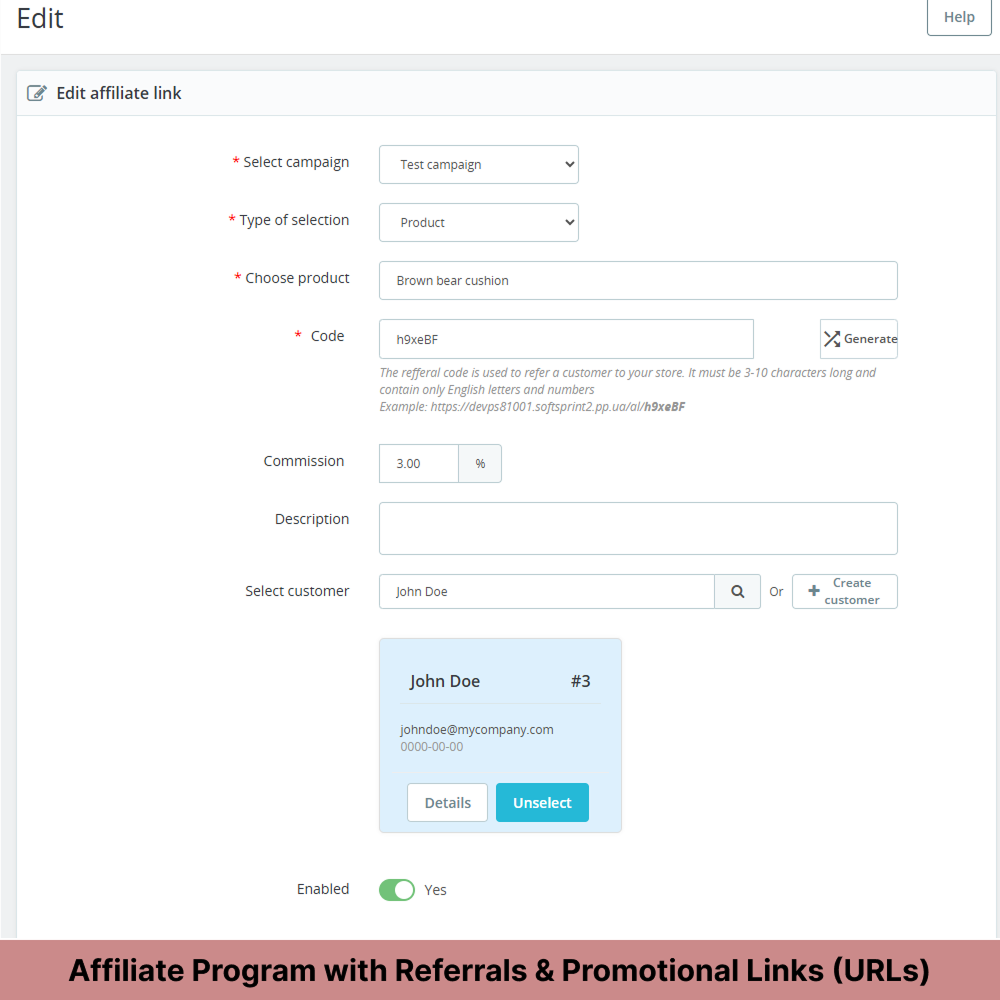Click the pencil icon beside Edit affiliate link
The width and height of the screenshot is (1000, 1000).
[37, 92]
